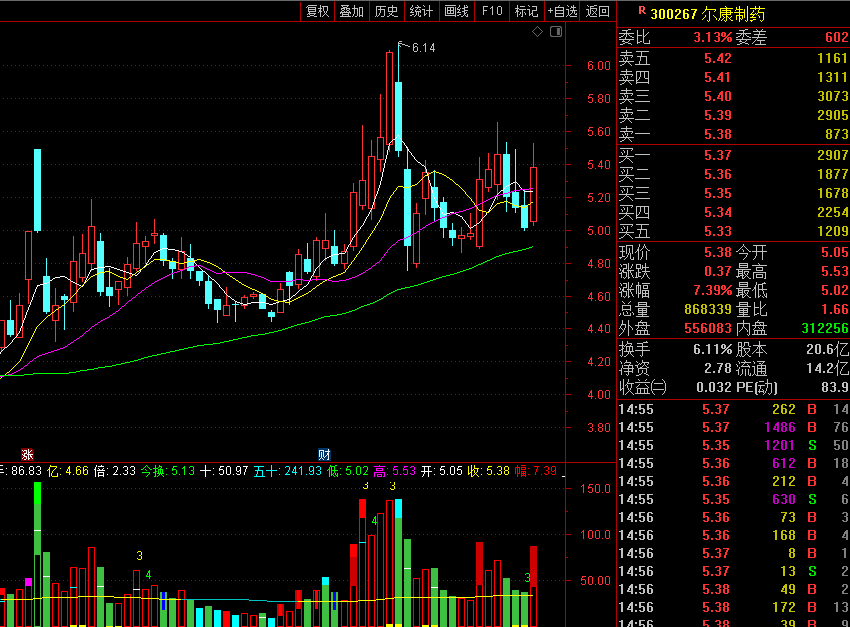Click PE(动) value 83.9

tap(835, 387)
